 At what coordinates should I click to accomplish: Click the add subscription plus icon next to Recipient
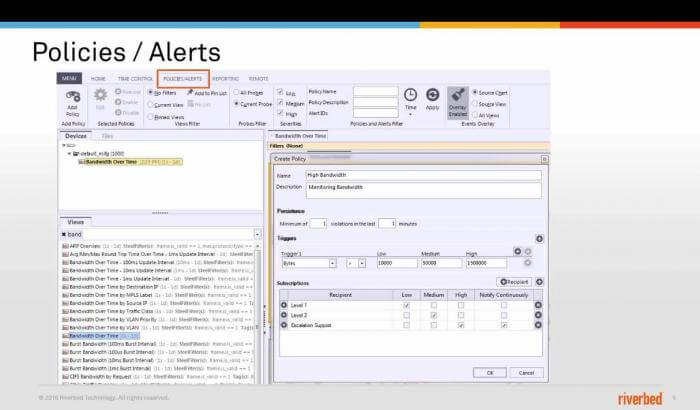539,282
